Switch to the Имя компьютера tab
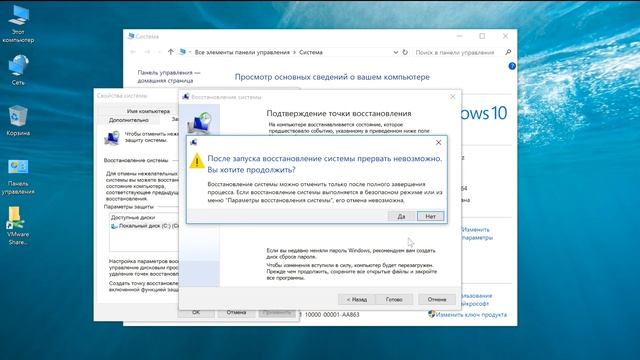 148,111
